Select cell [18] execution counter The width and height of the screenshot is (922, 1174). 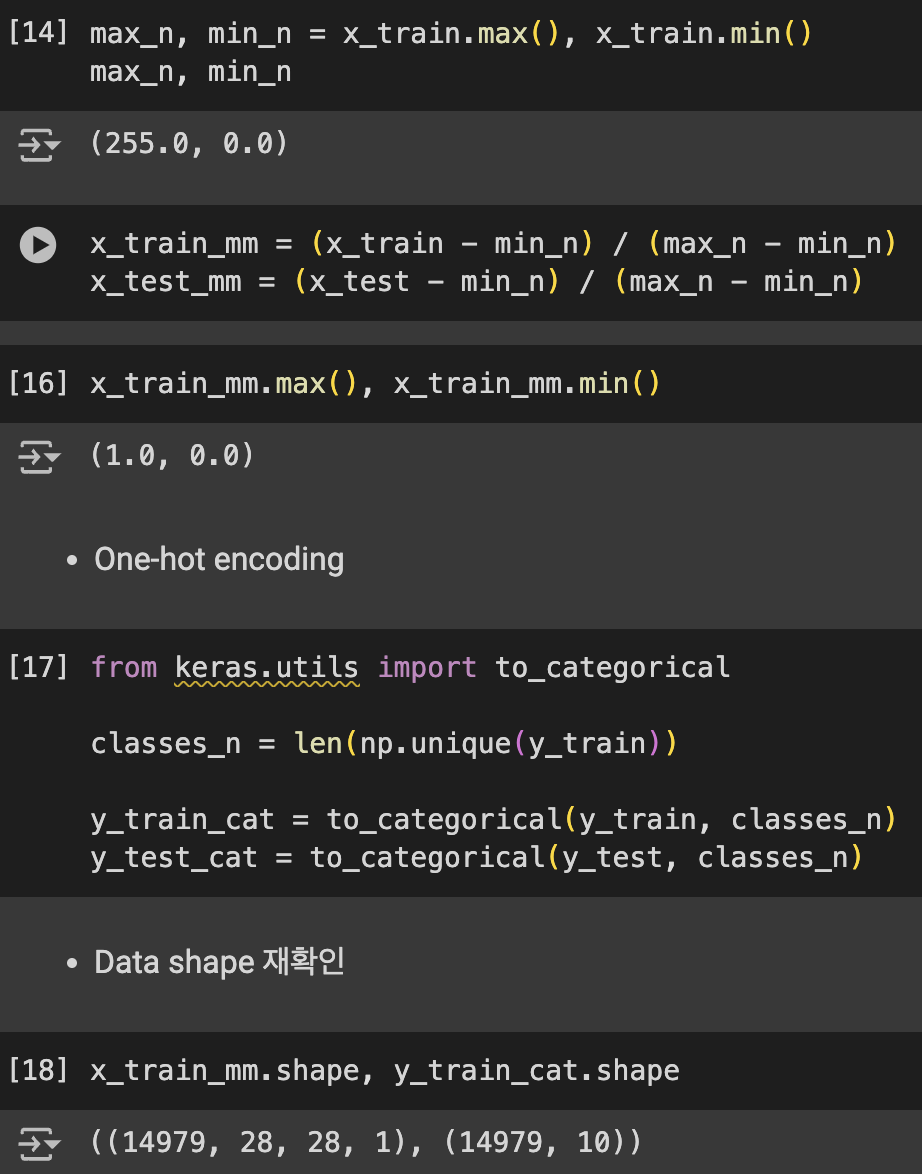pyautogui.click(x=37, y=1071)
